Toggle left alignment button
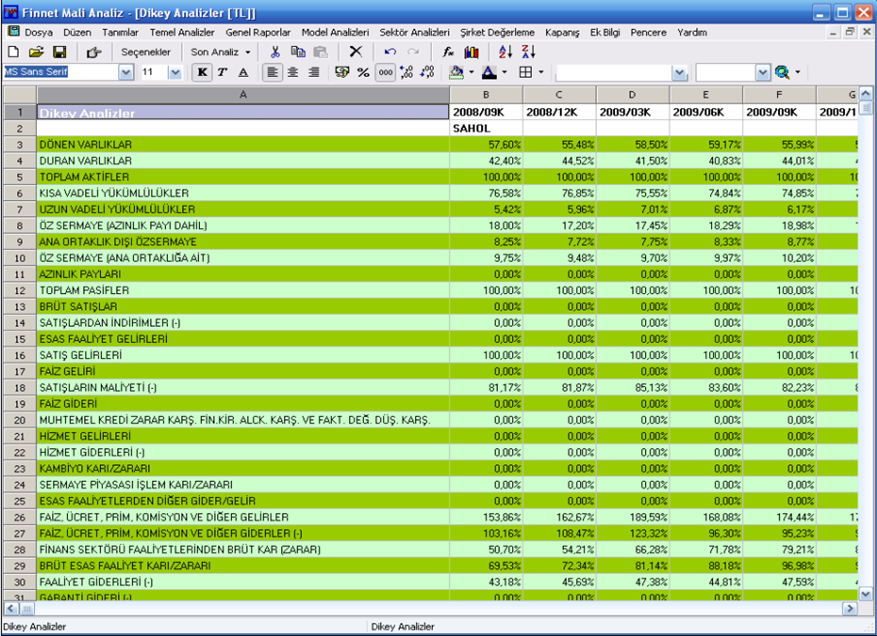The height and width of the screenshot is (636, 877). point(272,72)
